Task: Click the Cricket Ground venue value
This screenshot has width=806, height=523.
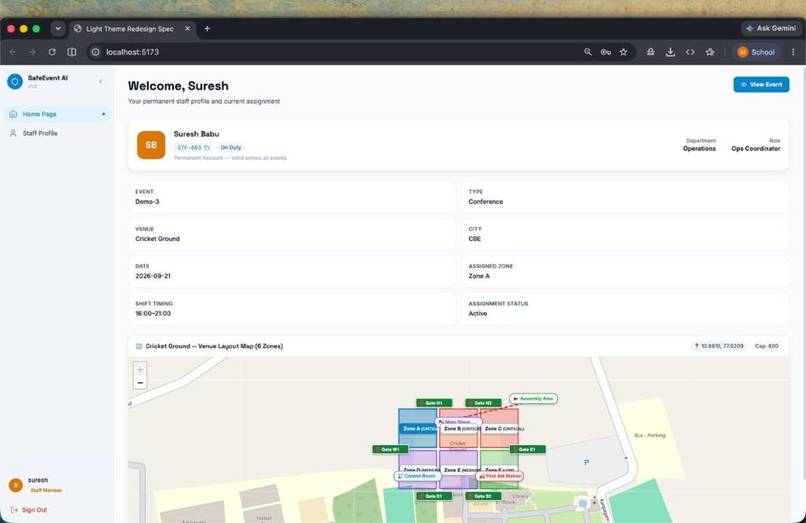Action: pos(157,239)
